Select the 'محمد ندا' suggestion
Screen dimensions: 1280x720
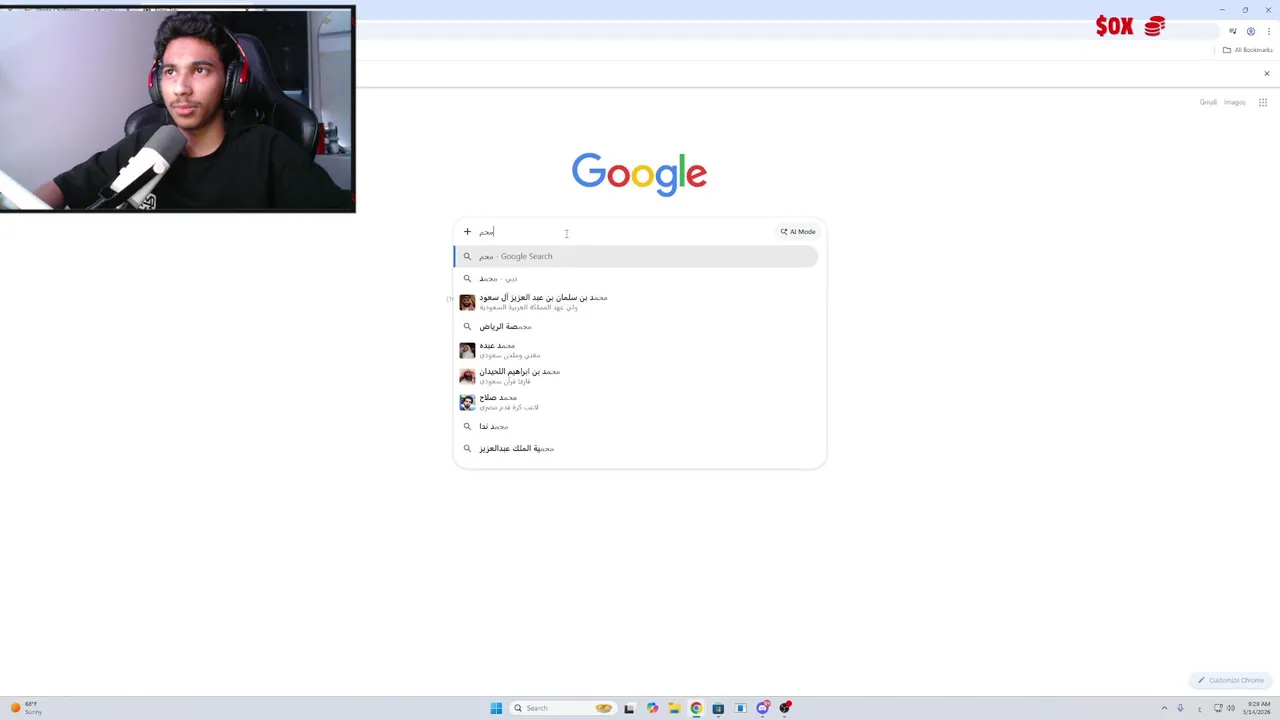636,426
